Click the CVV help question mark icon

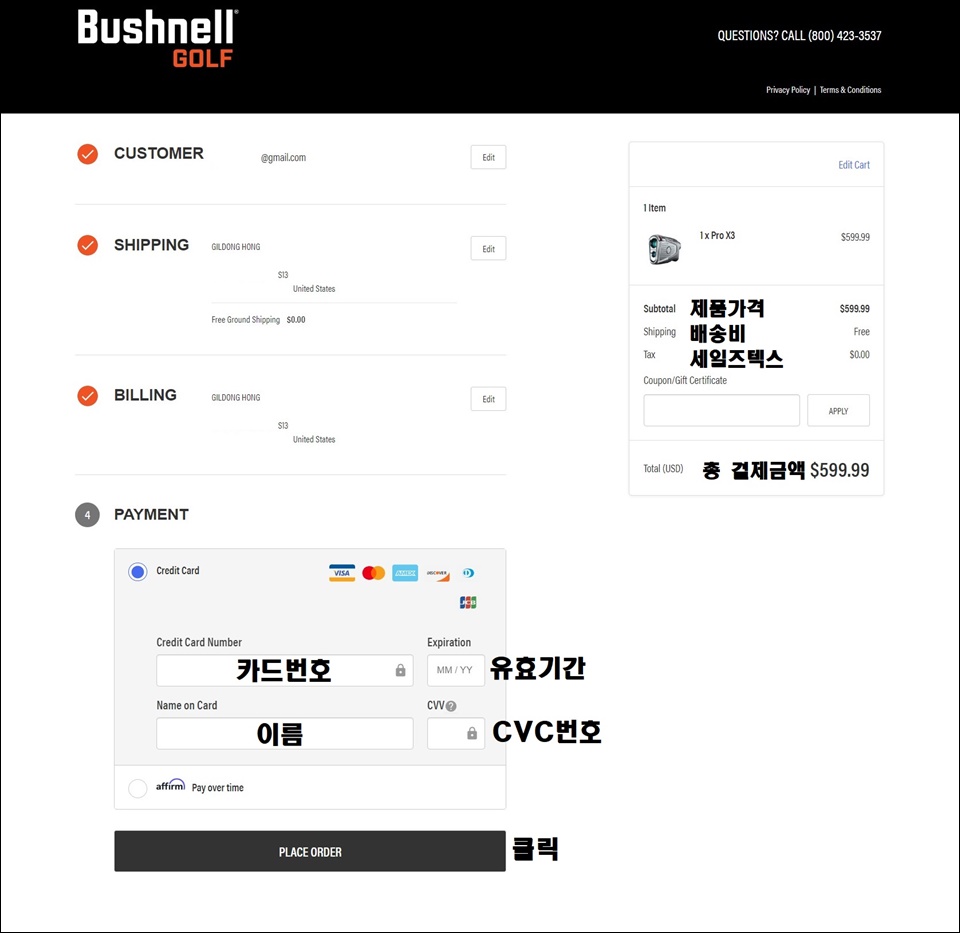(451, 706)
